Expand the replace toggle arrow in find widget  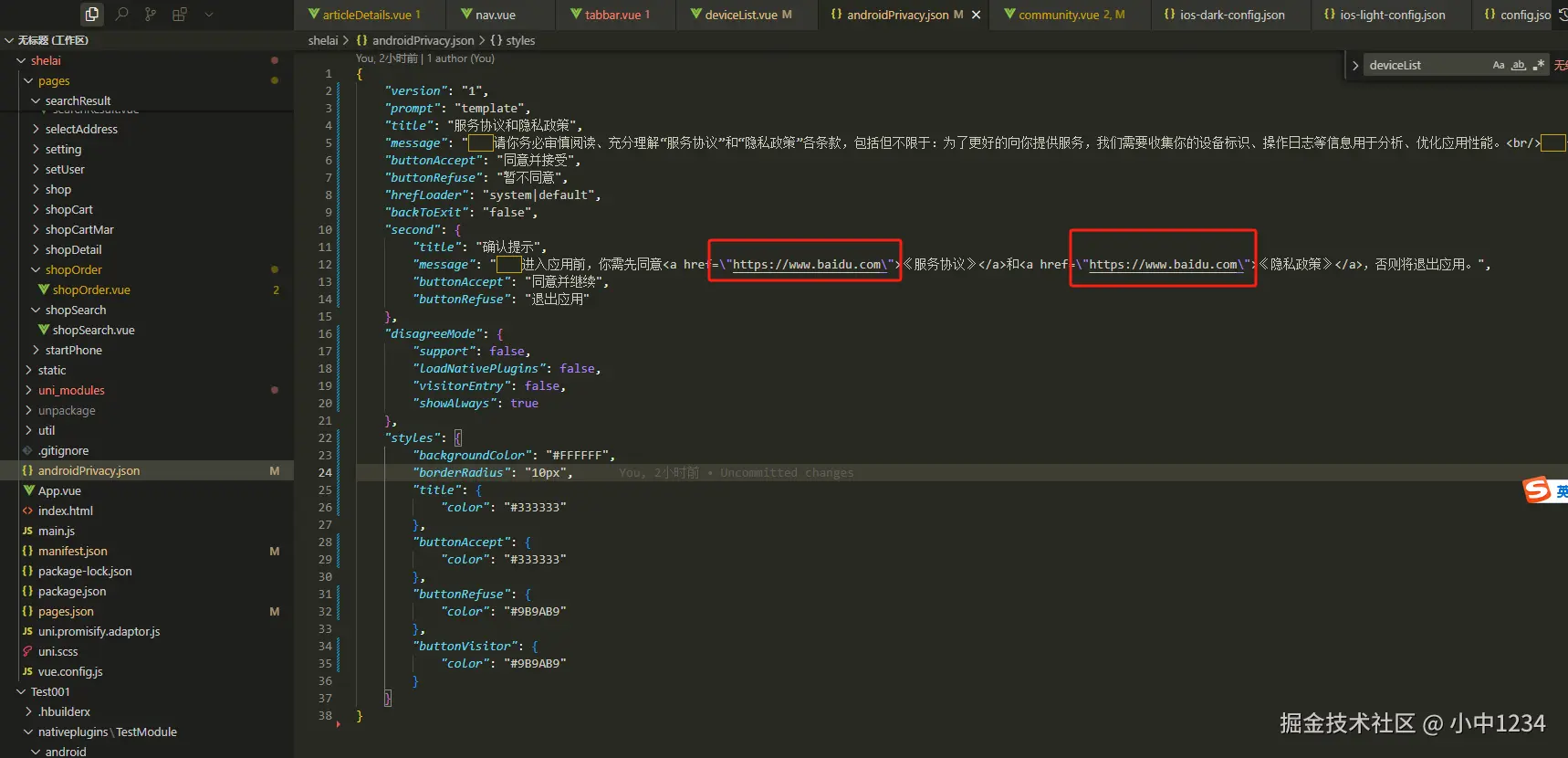point(1355,66)
